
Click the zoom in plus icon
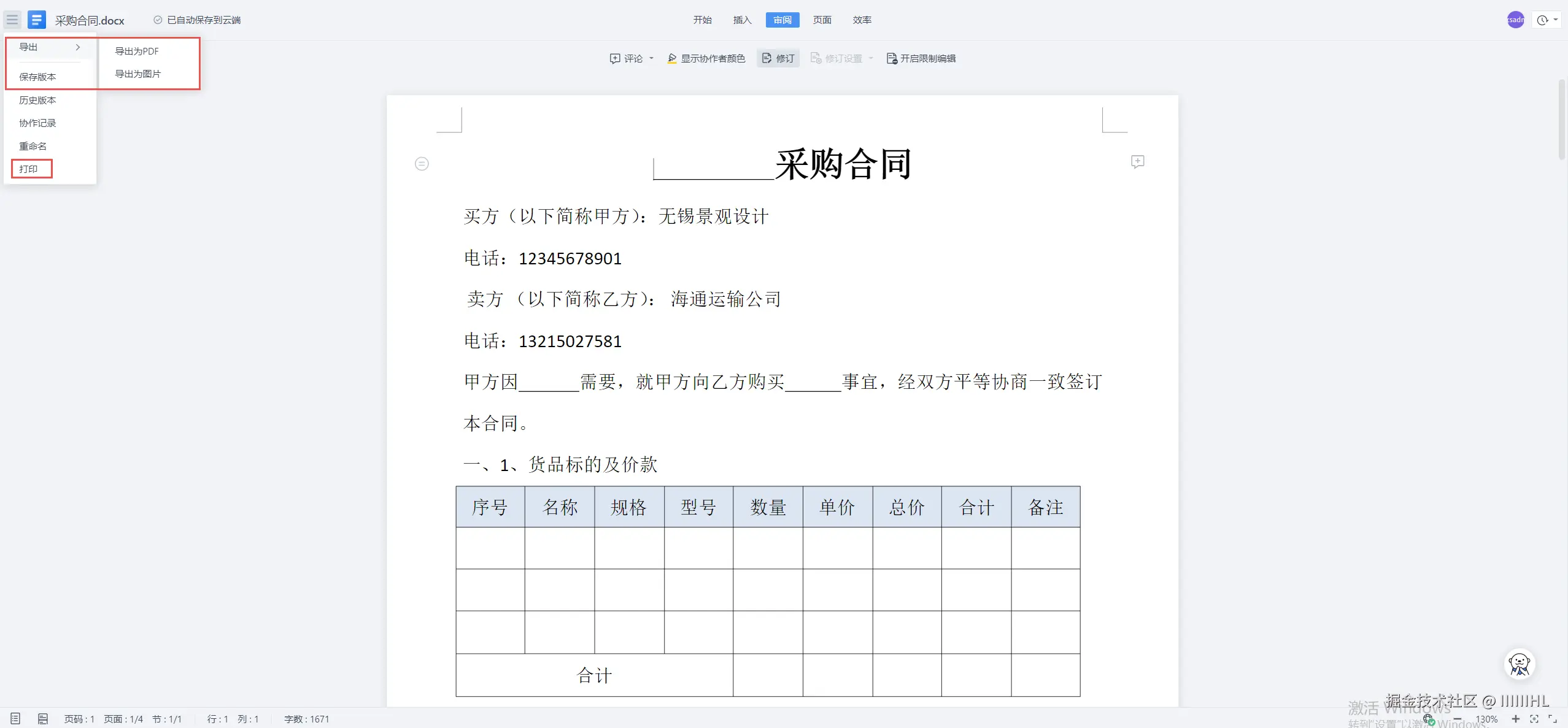click(1515, 718)
